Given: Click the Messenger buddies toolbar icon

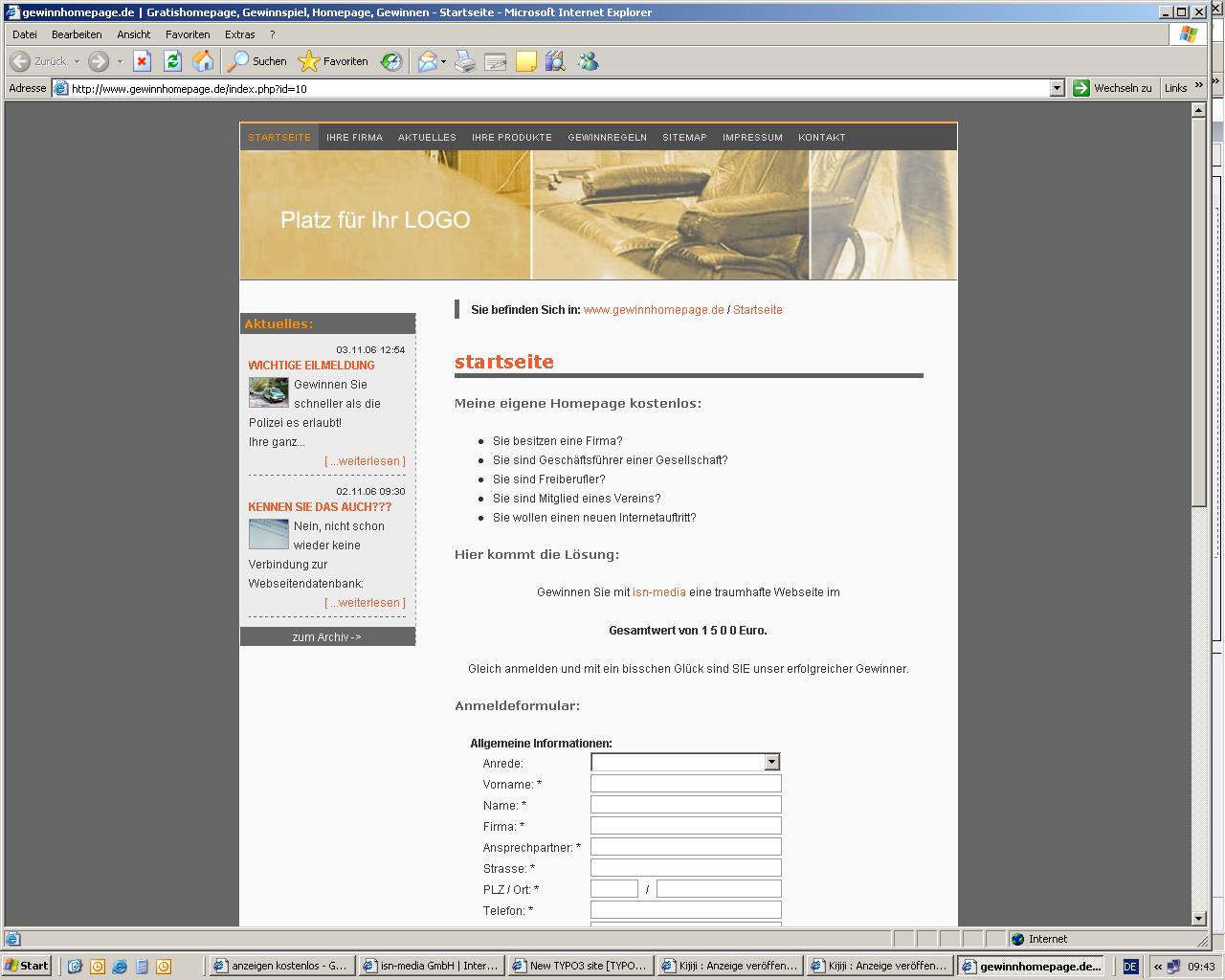Looking at the screenshot, I should click(x=588, y=61).
